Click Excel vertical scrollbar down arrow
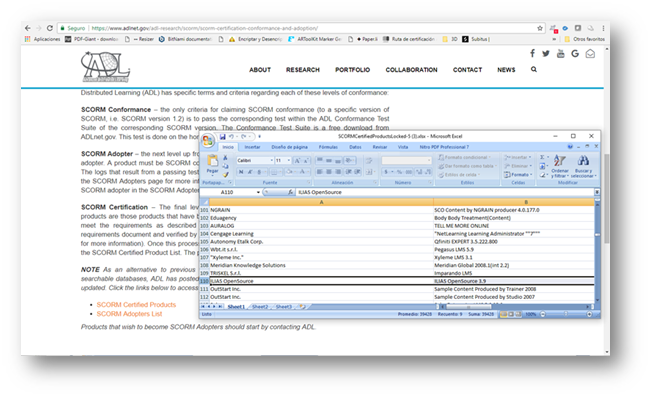This screenshot has width=652, height=398. [598, 300]
